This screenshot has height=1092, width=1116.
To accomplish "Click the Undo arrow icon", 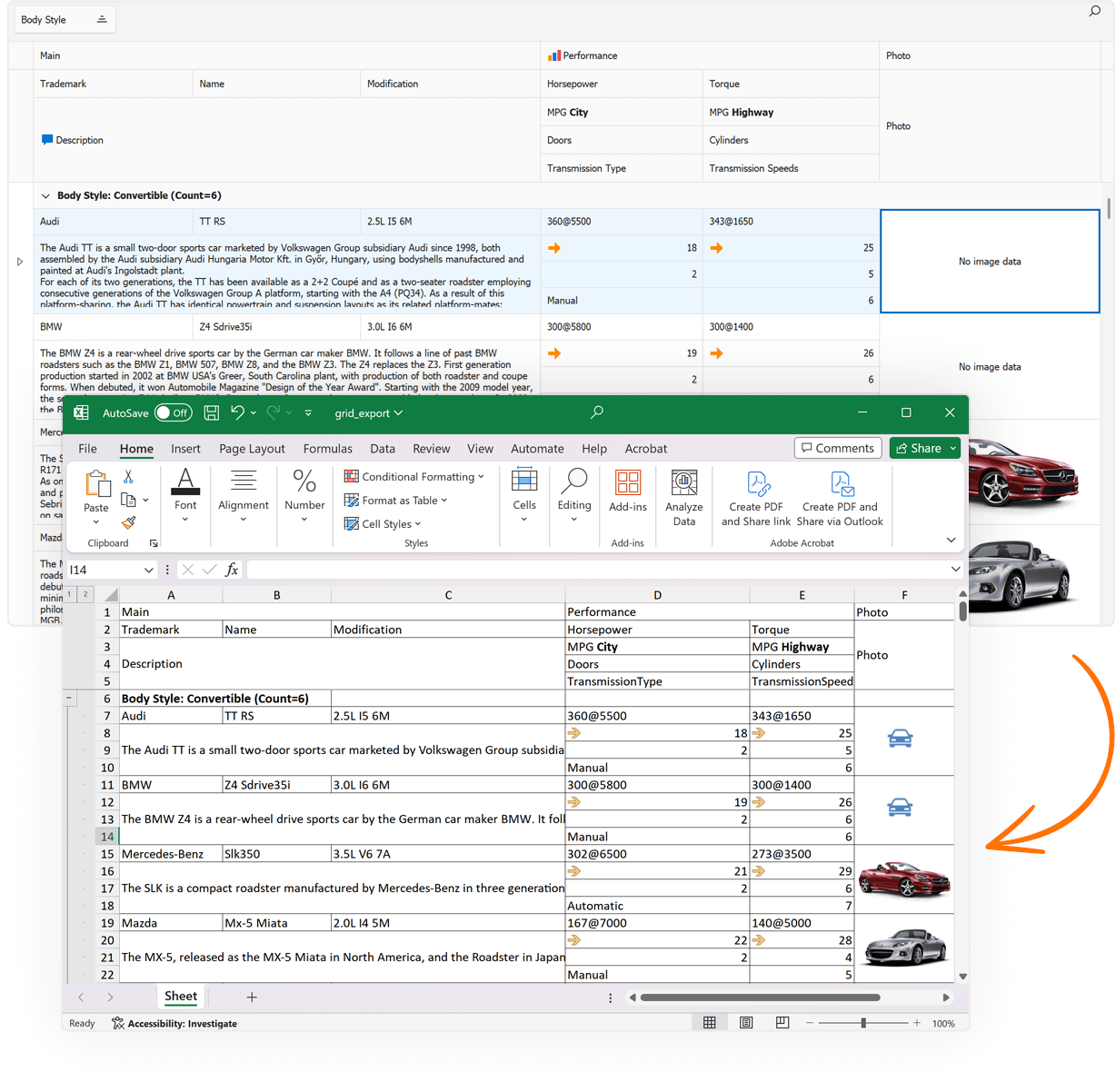I will coord(237,412).
